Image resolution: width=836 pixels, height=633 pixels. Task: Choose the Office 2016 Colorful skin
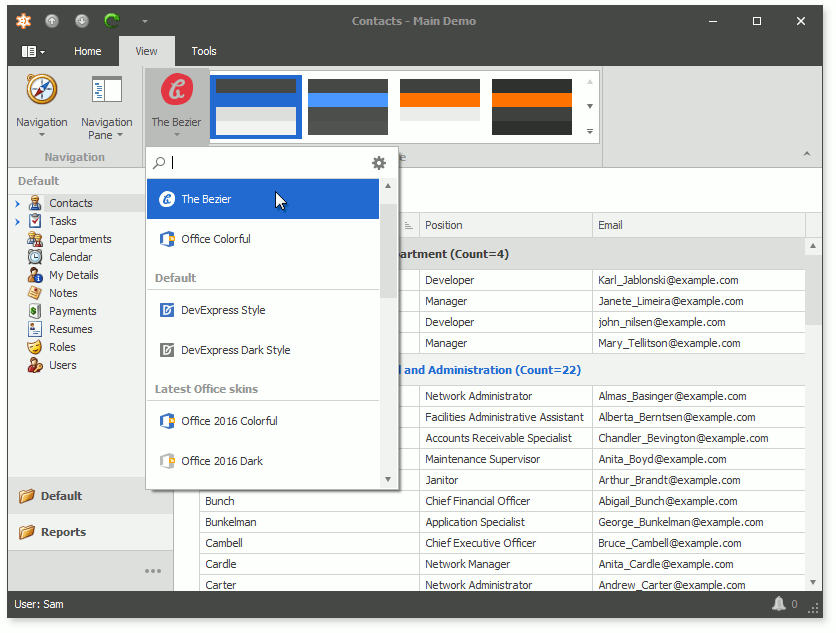coord(263,421)
